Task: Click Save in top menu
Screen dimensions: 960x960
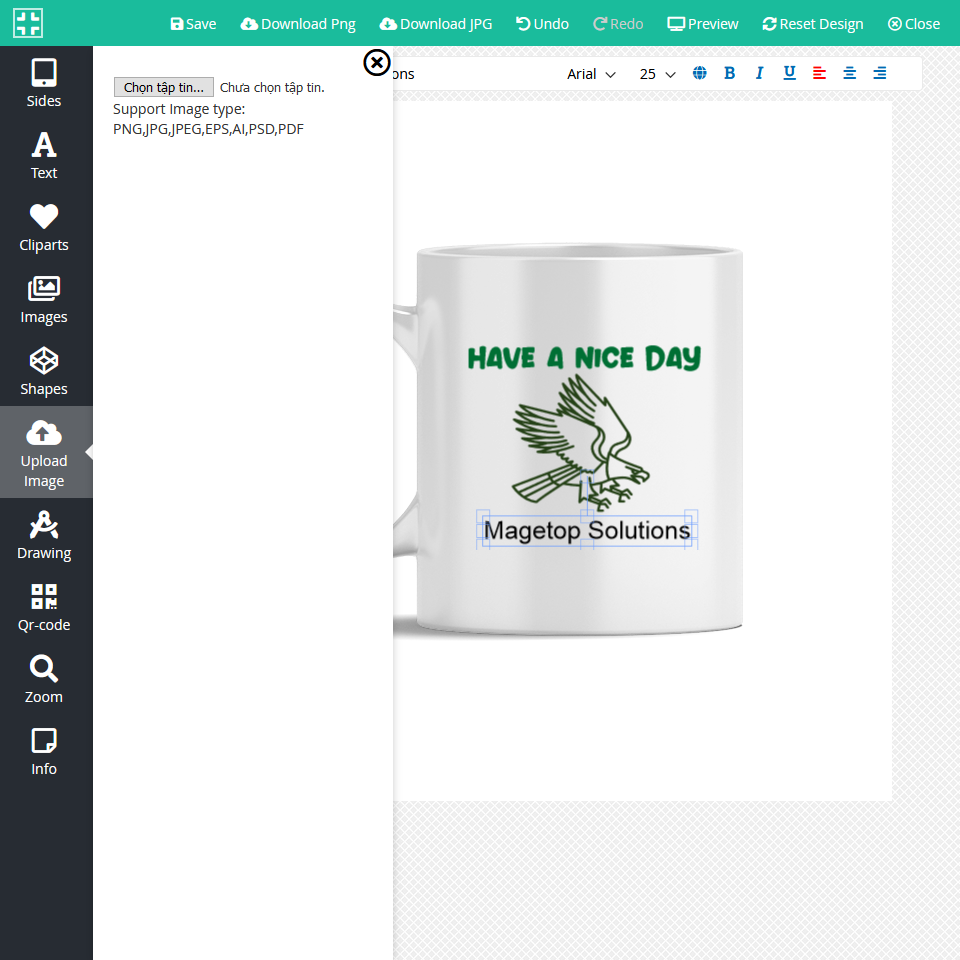Action: coord(193,23)
